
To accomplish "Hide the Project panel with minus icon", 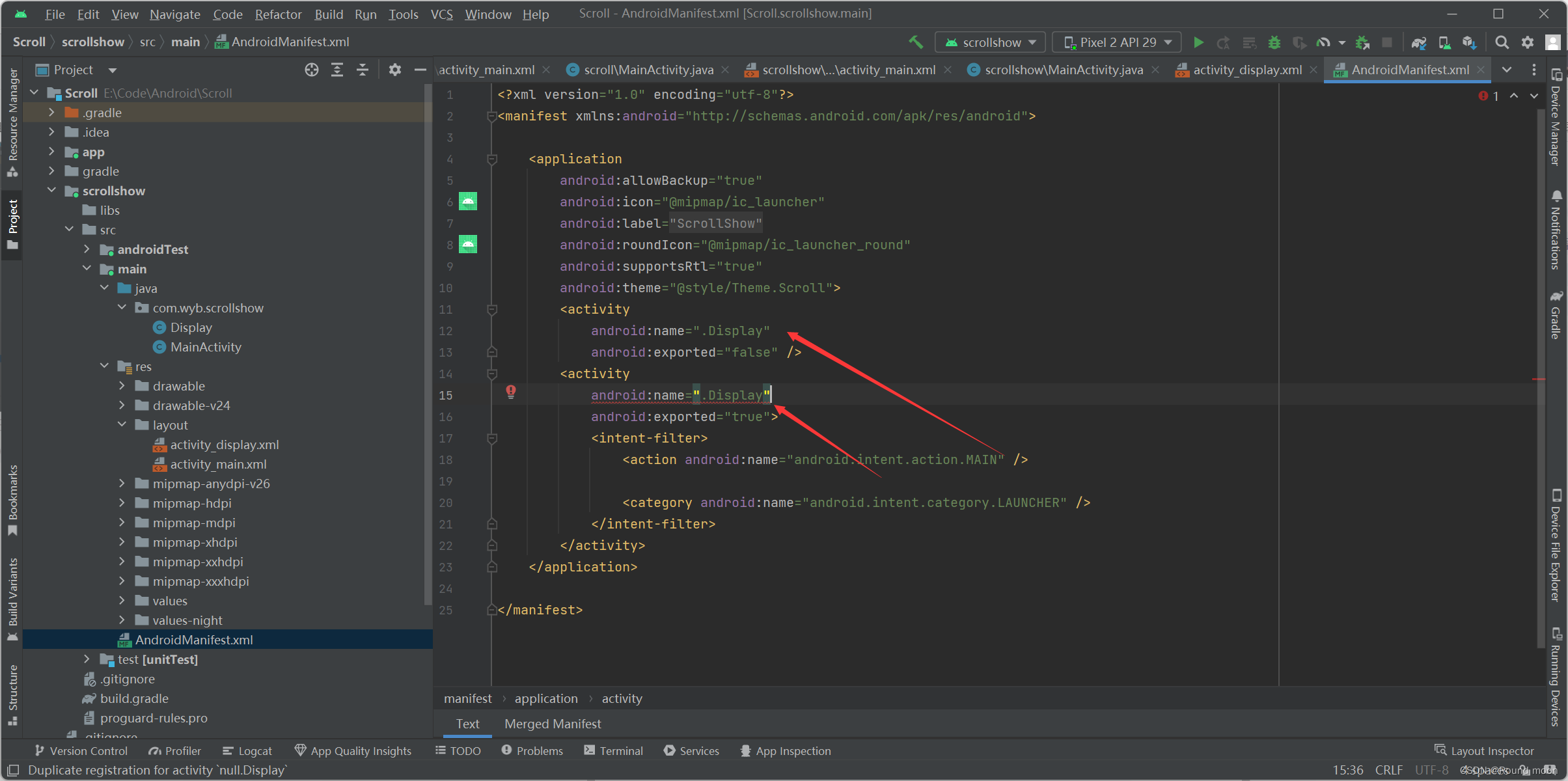I will 420,70.
